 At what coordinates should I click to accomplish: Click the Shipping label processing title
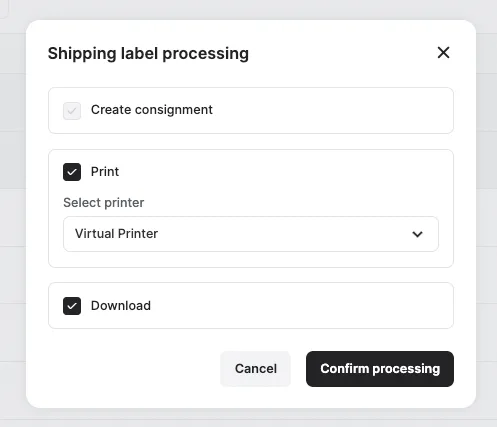(x=148, y=53)
